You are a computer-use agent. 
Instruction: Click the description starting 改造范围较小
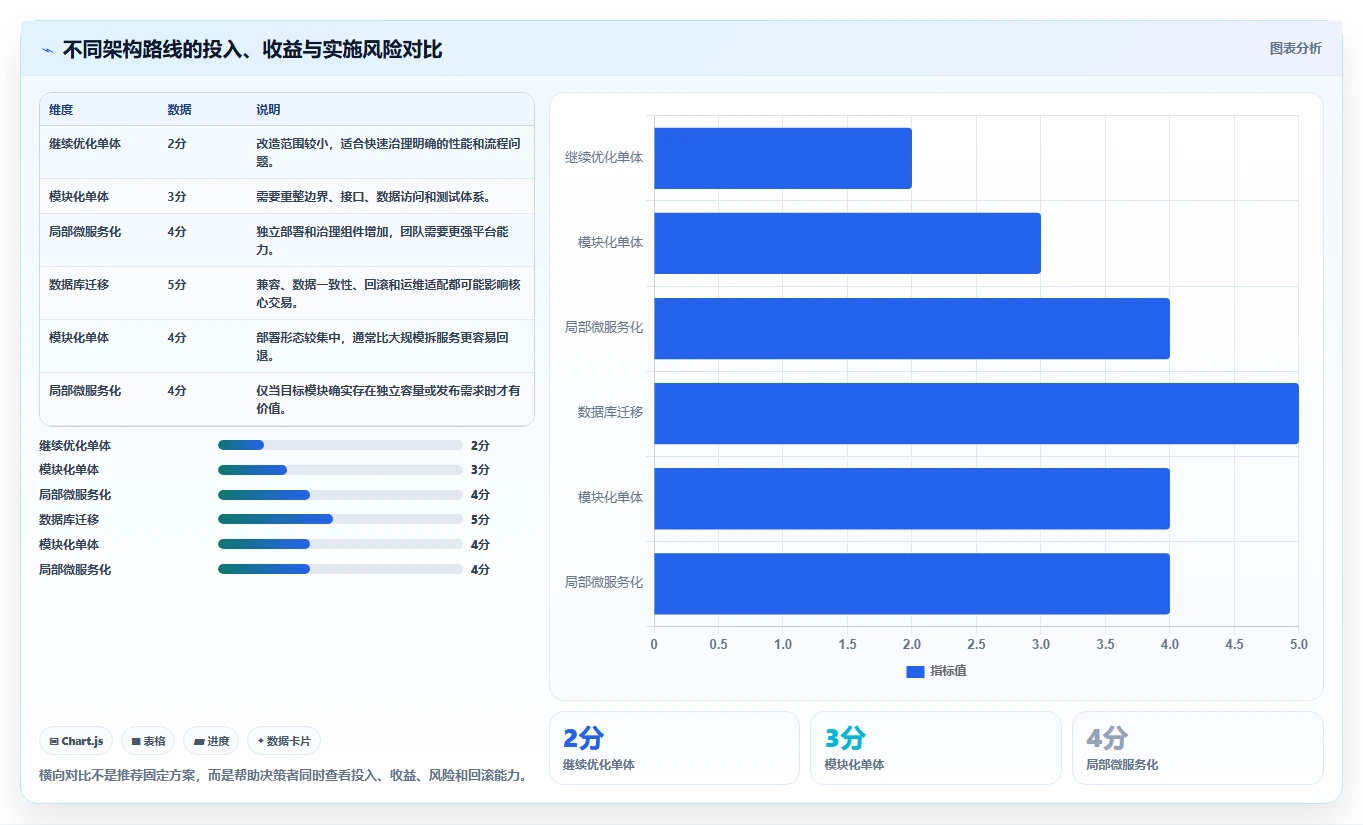[389, 152]
